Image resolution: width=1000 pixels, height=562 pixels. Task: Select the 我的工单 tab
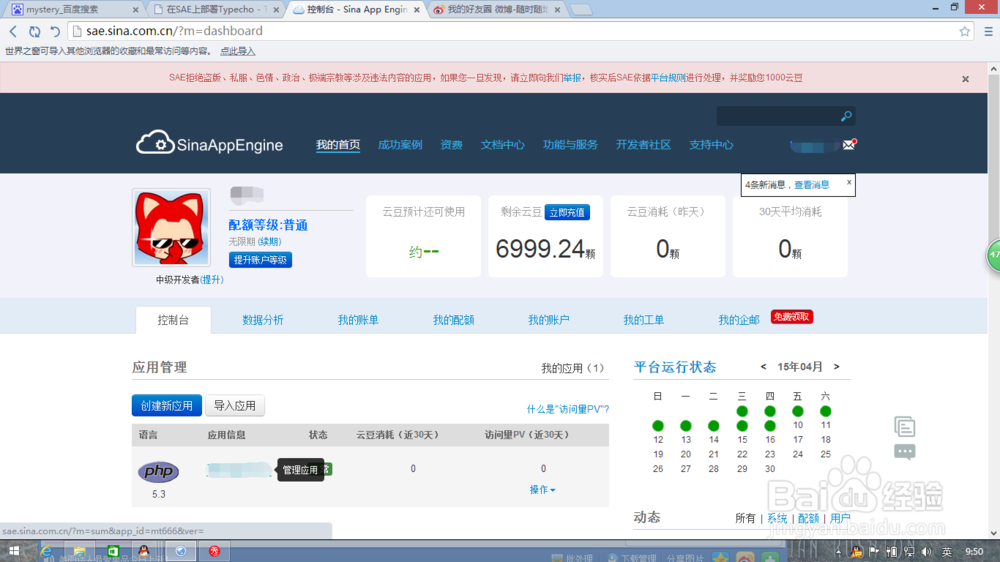[643, 320]
